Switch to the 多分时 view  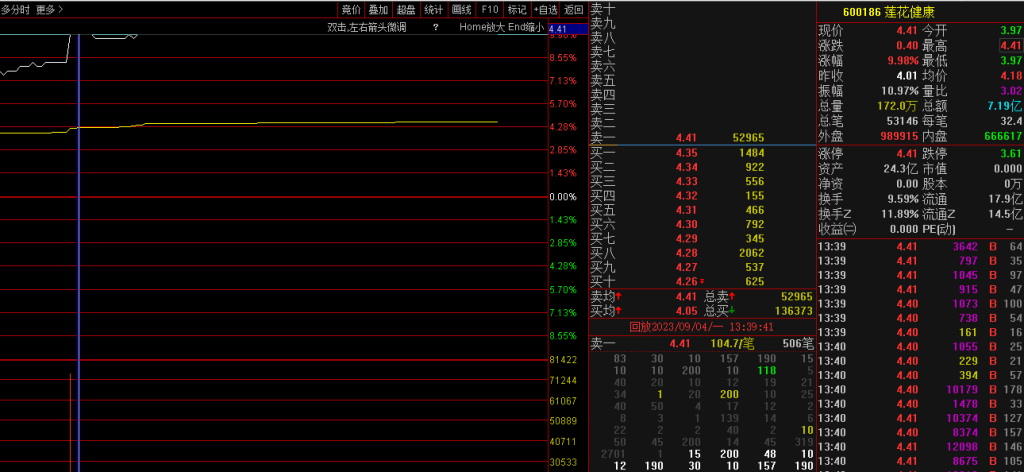16,9
